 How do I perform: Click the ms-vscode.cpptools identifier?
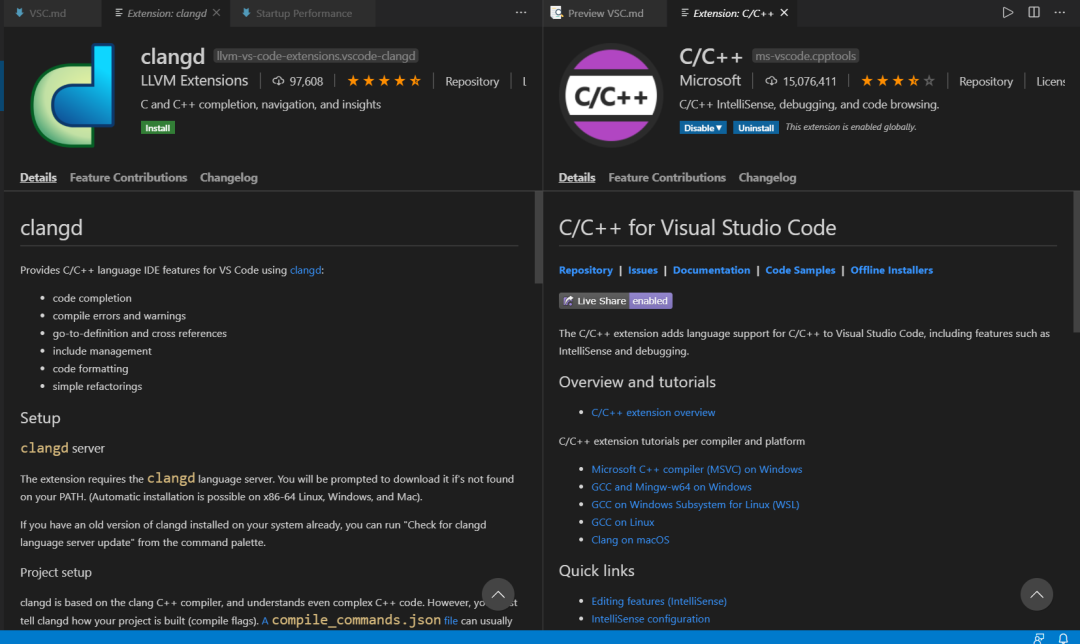[805, 56]
